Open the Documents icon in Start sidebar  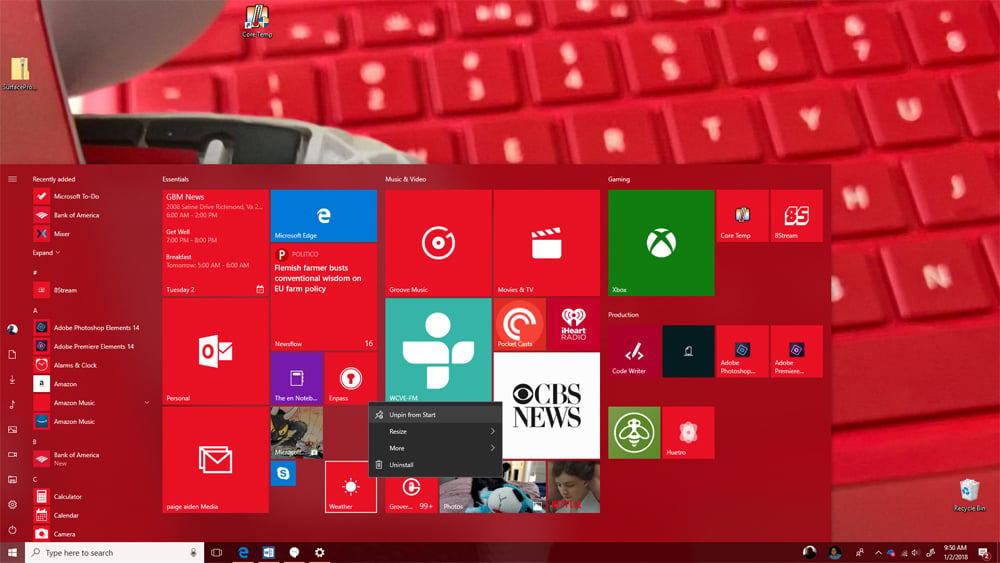tap(12, 354)
